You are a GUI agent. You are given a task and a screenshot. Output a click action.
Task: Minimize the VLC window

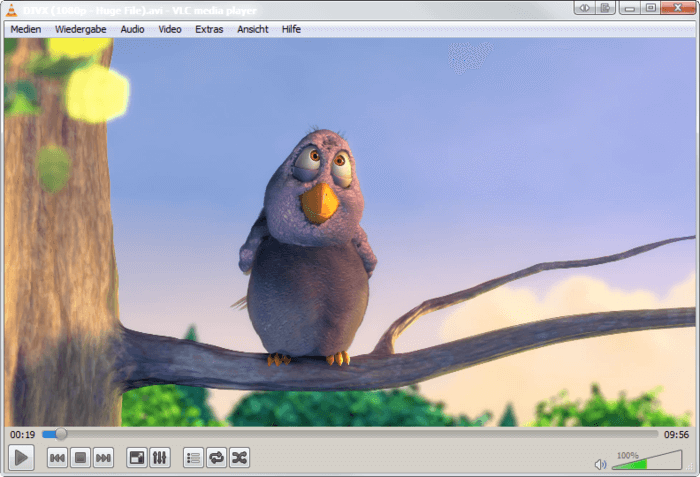[629, 8]
